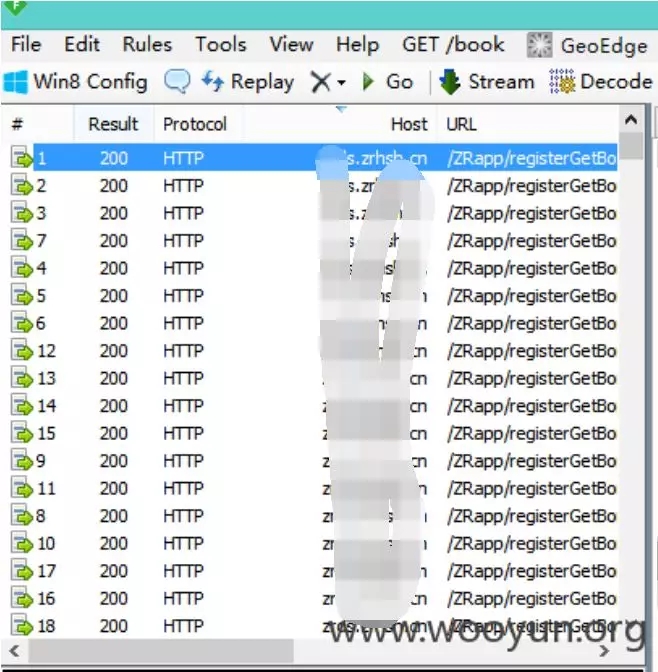
Task: Expand the Remove X dropdown arrow
Action: (x=342, y=82)
